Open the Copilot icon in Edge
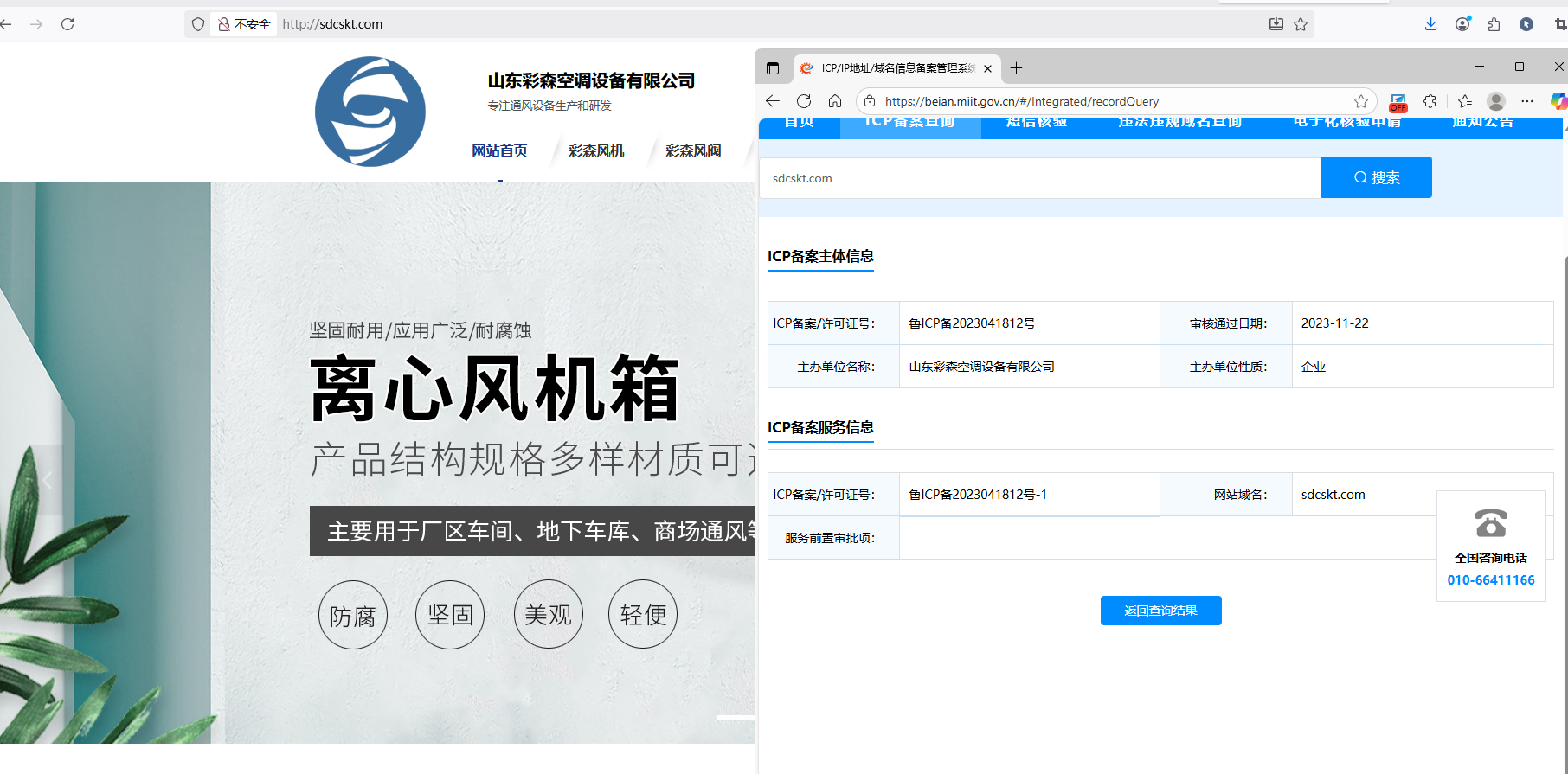This screenshot has width=1568, height=774. coord(1558,101)
